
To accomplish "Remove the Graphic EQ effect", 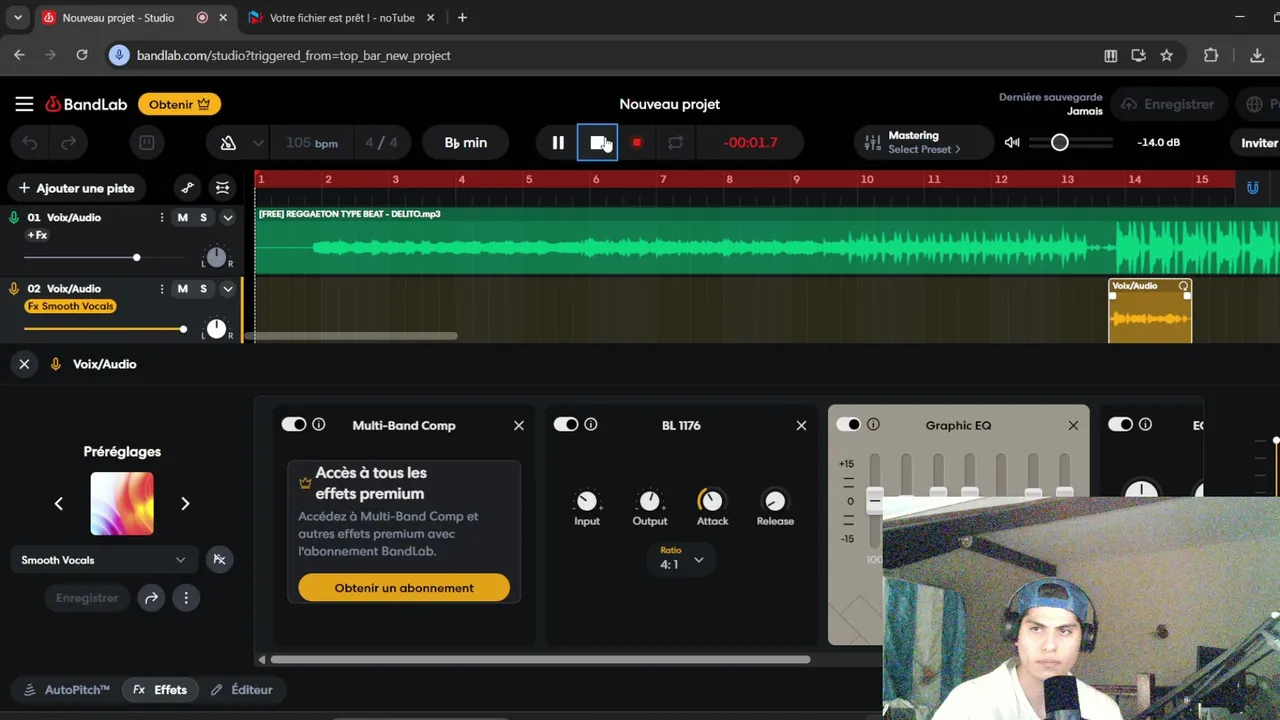I will point(1073,426).
